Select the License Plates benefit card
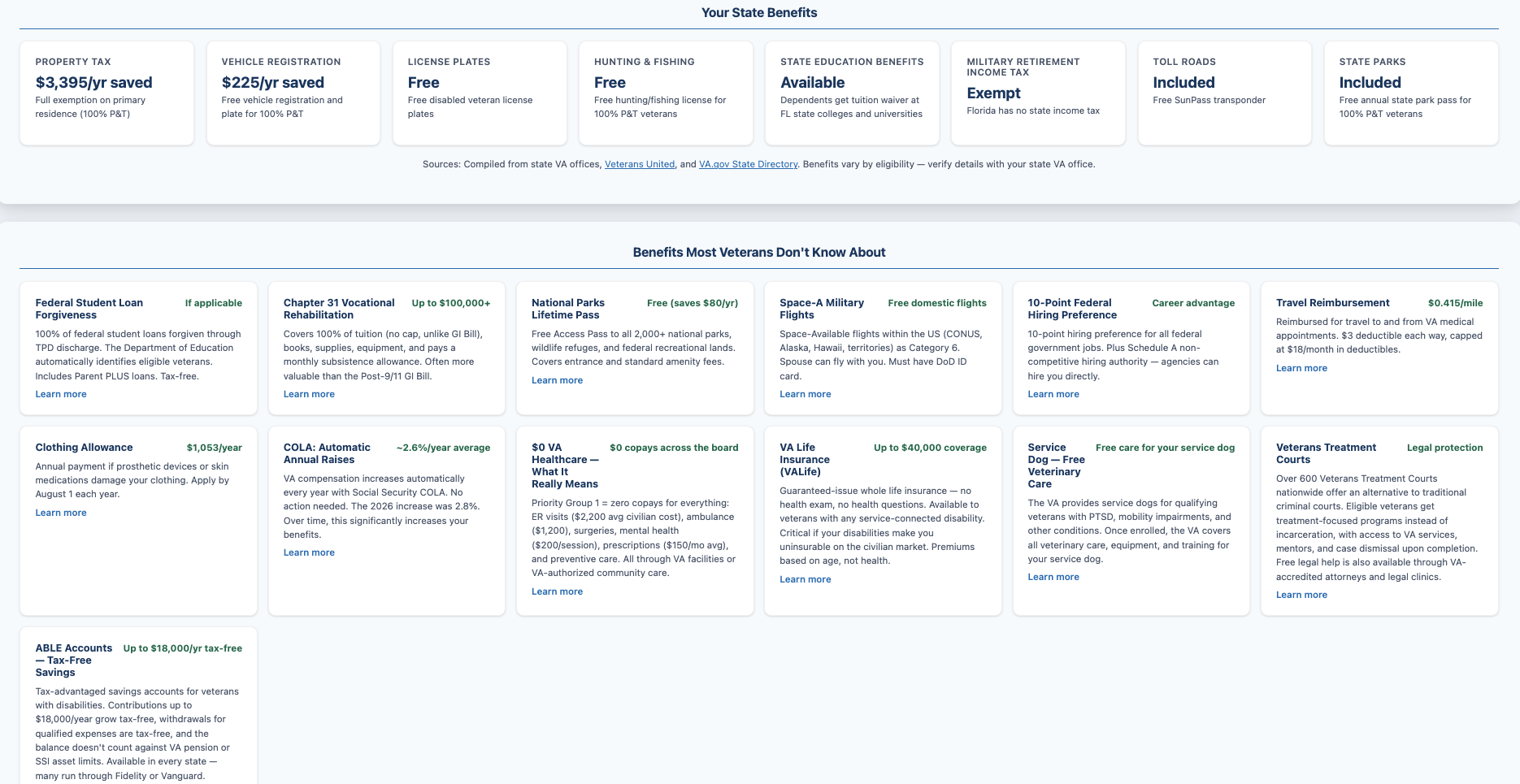Image resolution: width=1520 pixels, height=784 pixels. click(x=480, y=93)
